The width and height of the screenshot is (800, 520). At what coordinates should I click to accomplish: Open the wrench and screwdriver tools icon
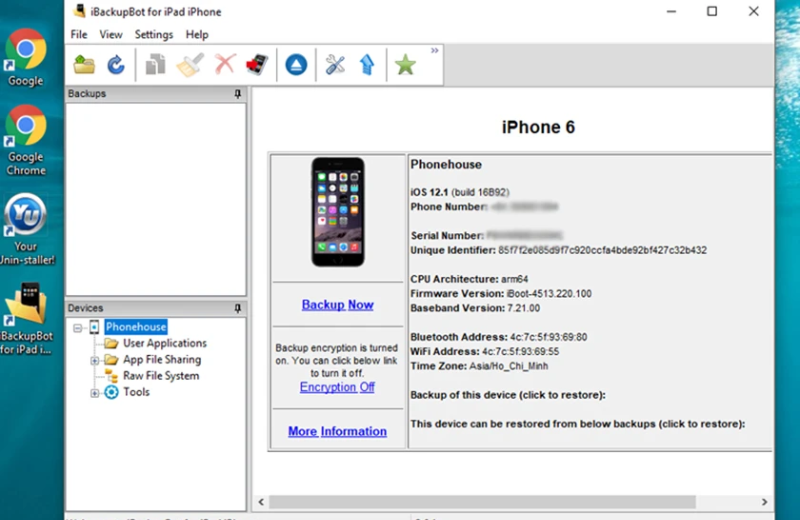(335, 65)
